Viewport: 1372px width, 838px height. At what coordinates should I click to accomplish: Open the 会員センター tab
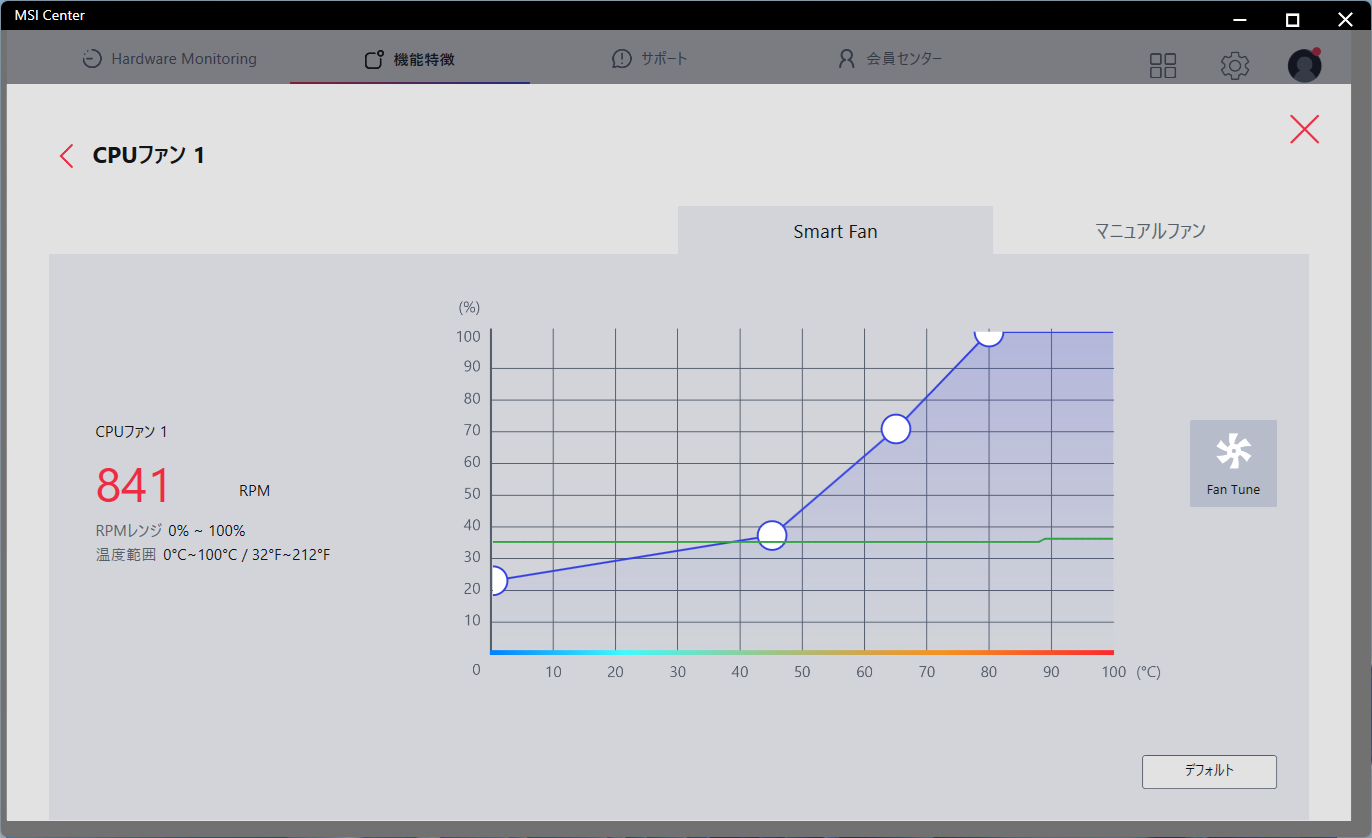tap(890, 59)
